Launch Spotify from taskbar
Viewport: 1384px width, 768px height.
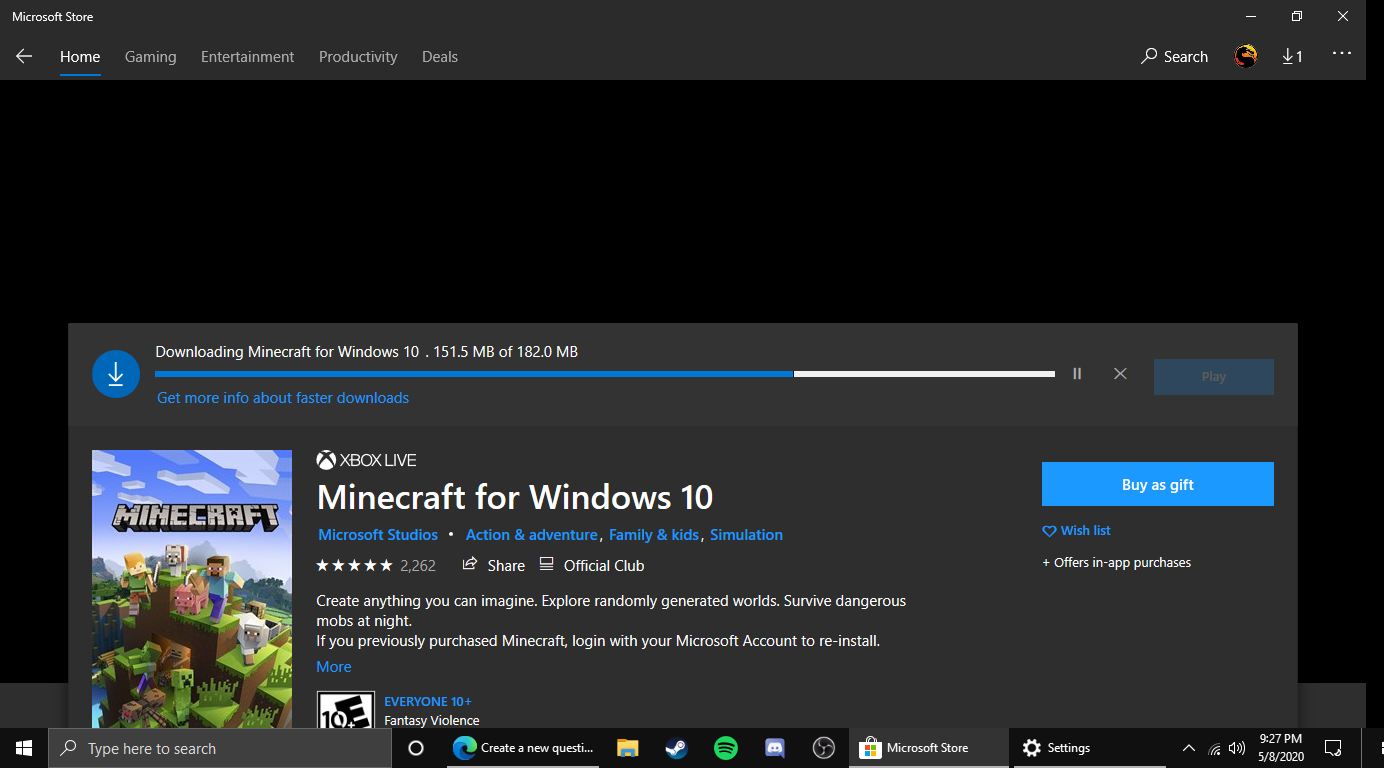pyautogui.click(x=726, y=748)
